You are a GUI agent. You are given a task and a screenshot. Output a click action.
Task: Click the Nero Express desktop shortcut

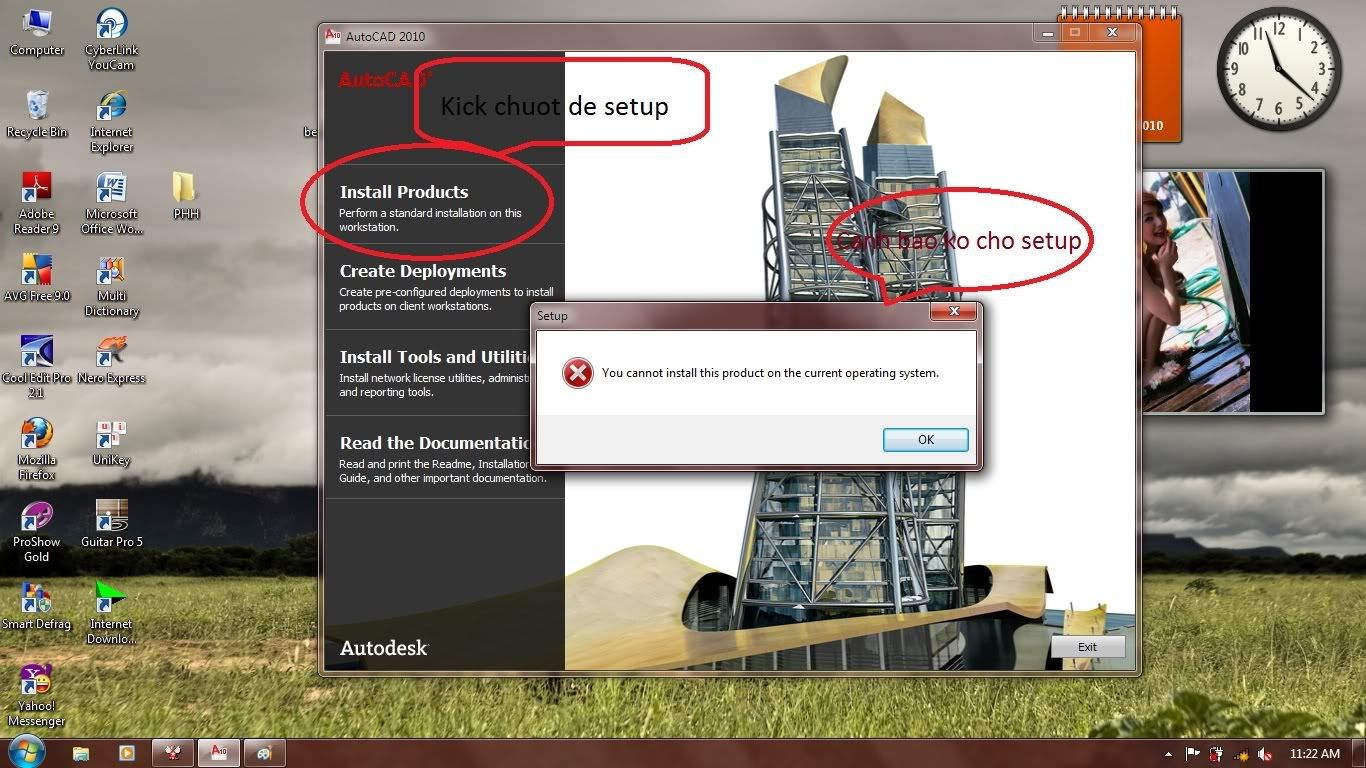tap(111, 360)
